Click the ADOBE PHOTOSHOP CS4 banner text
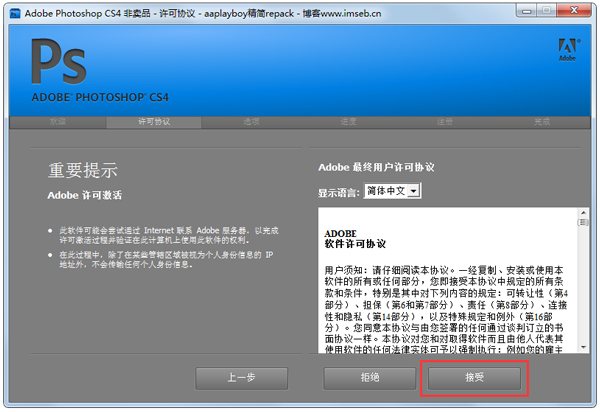The image size is (600, 412). click(100, 98)
